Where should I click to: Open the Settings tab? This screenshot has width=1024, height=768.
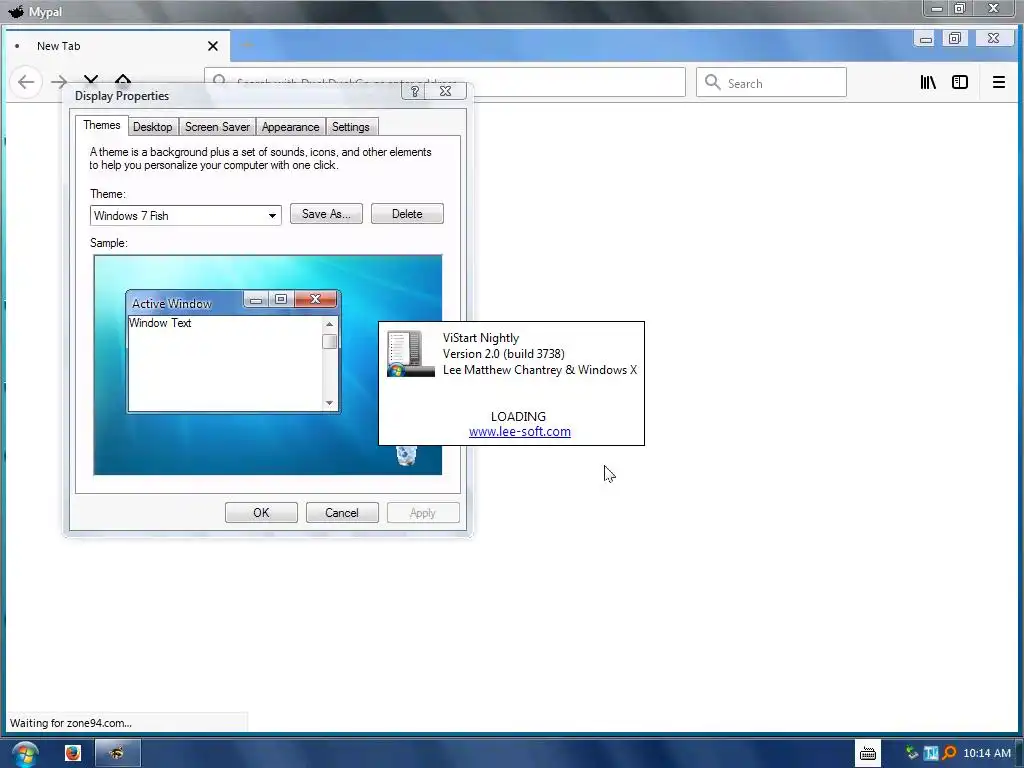pyautogui.click(x=351, y=127)
